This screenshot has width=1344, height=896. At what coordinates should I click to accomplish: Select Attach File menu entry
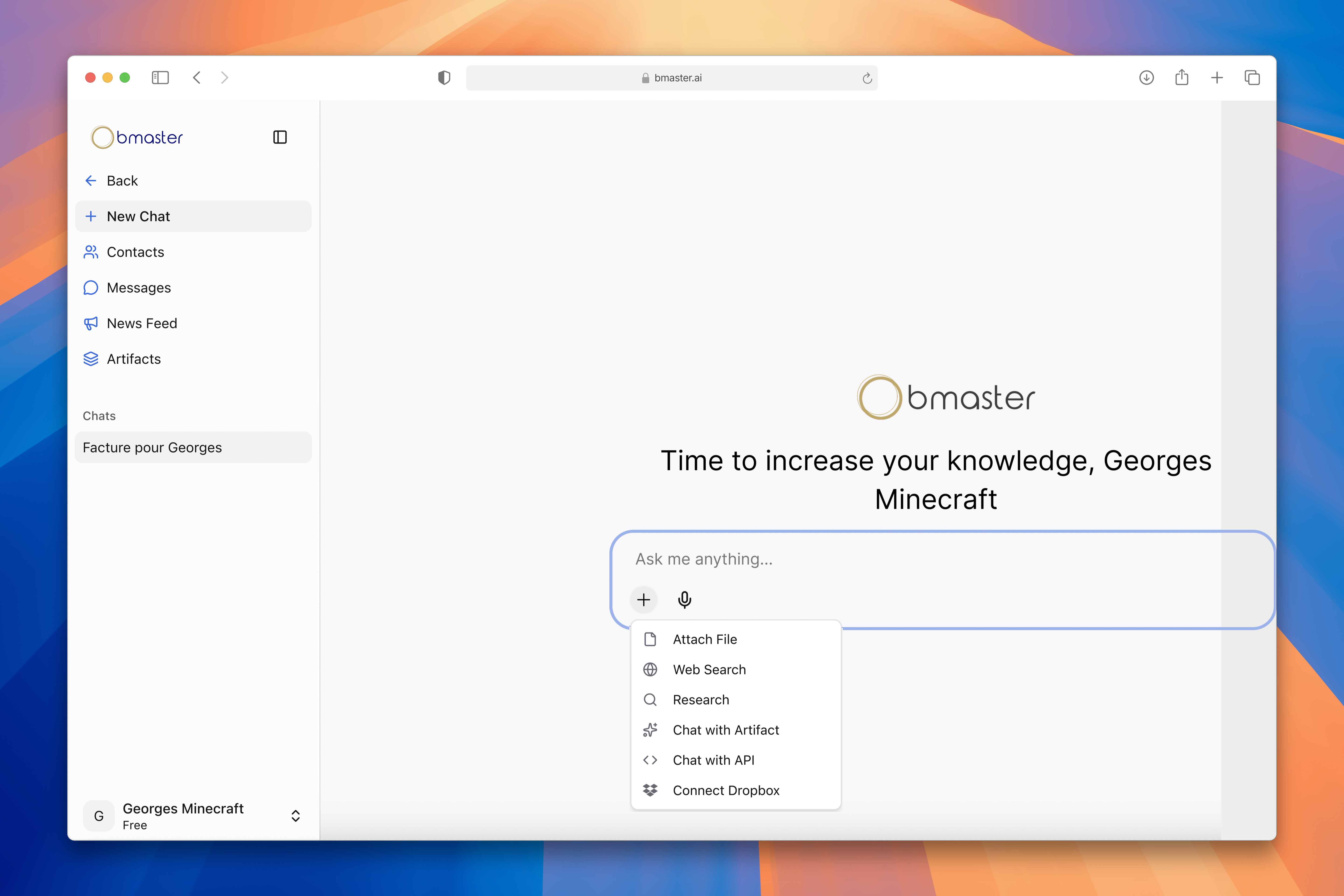coord(705,639)
